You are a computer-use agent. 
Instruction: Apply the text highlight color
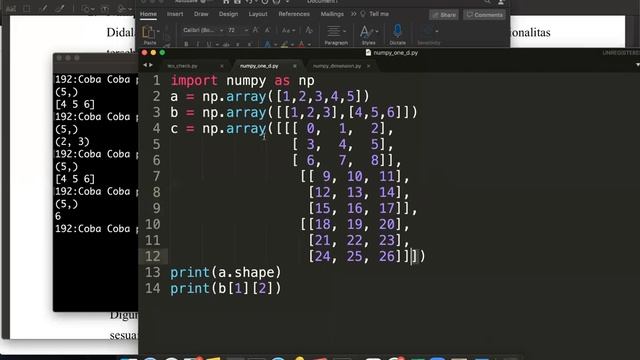pyautogui.click(x=284, y=44)
